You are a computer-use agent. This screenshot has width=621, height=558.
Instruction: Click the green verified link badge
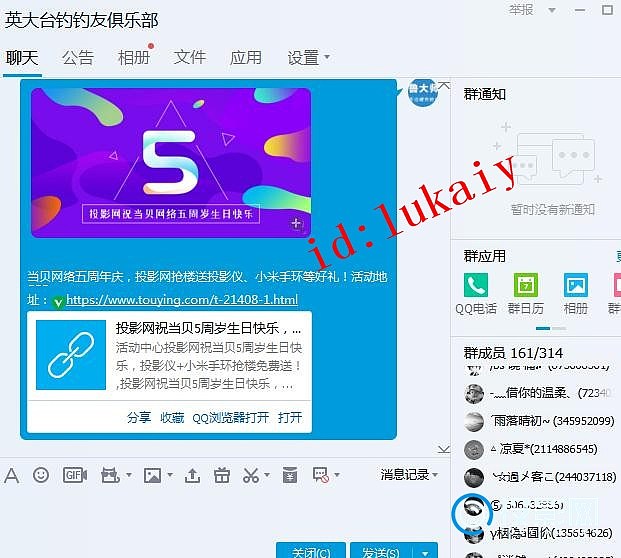[58, 303]
